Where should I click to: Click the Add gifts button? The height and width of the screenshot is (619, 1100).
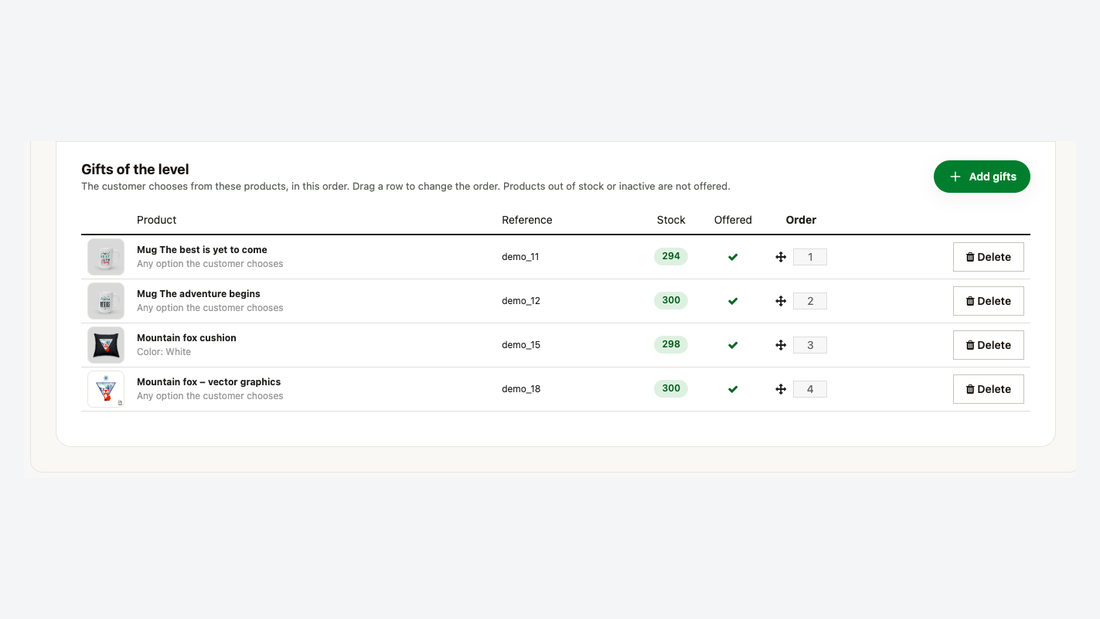981,176
